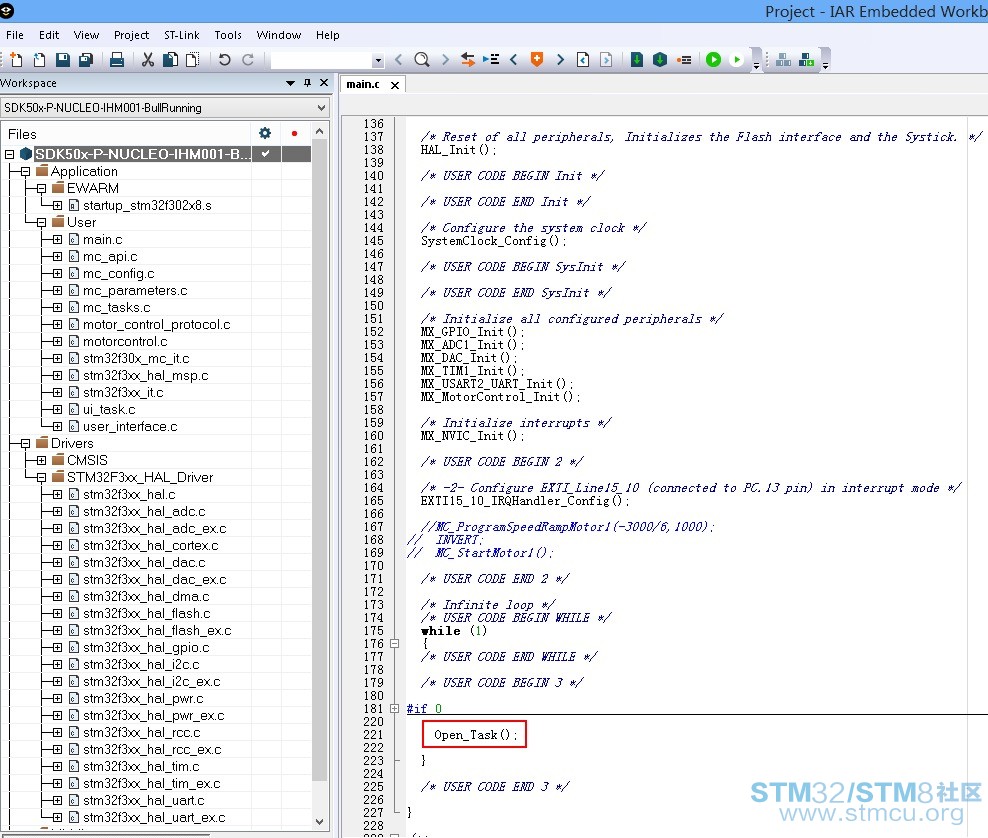Image resolution: width=988 pixels, height=838 pixels.
Task: Collapse the EWARM folder
Action: [x=41, y=188]
